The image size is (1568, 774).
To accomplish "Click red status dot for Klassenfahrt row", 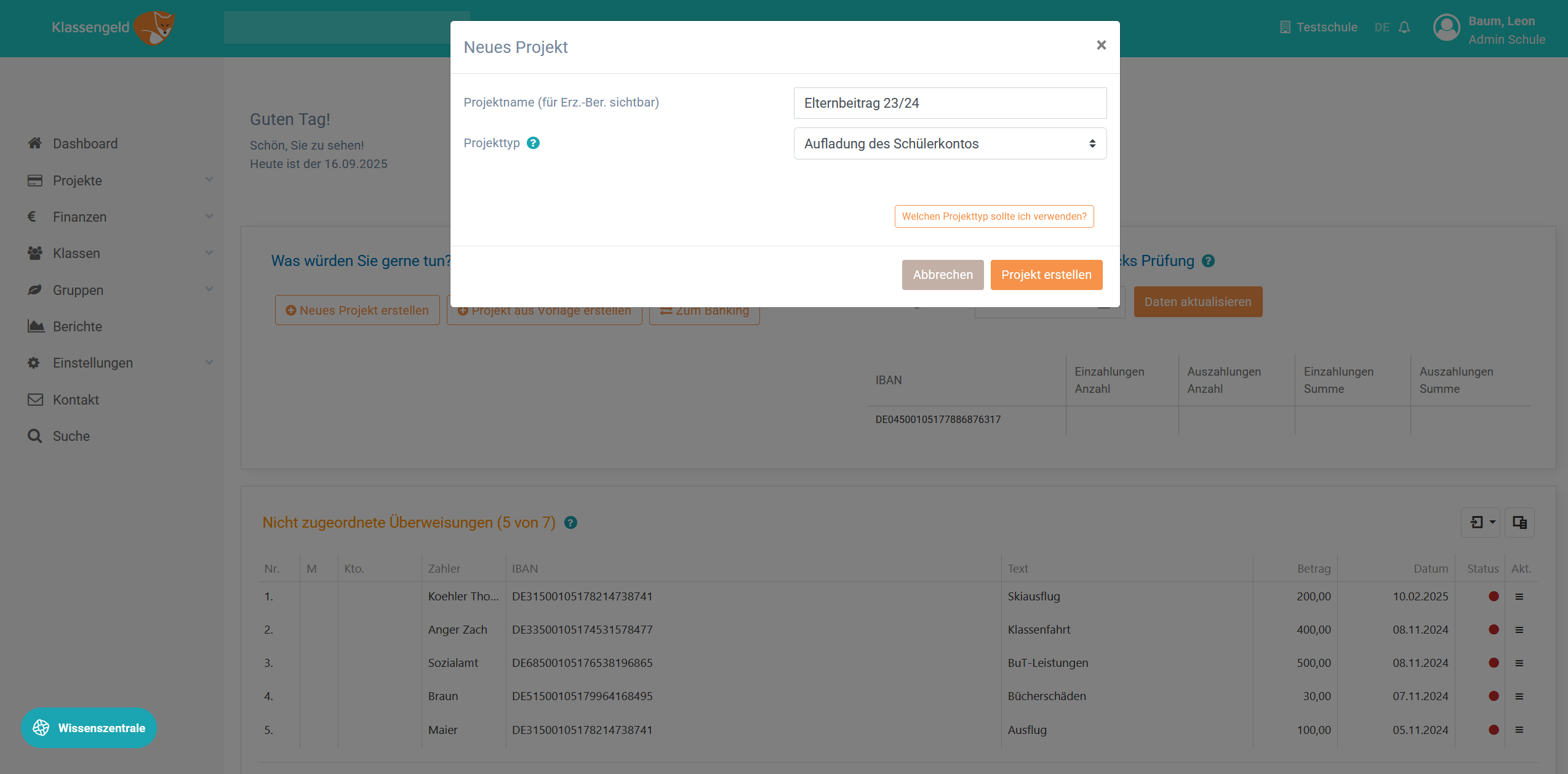I will (x=1493, y=629).
